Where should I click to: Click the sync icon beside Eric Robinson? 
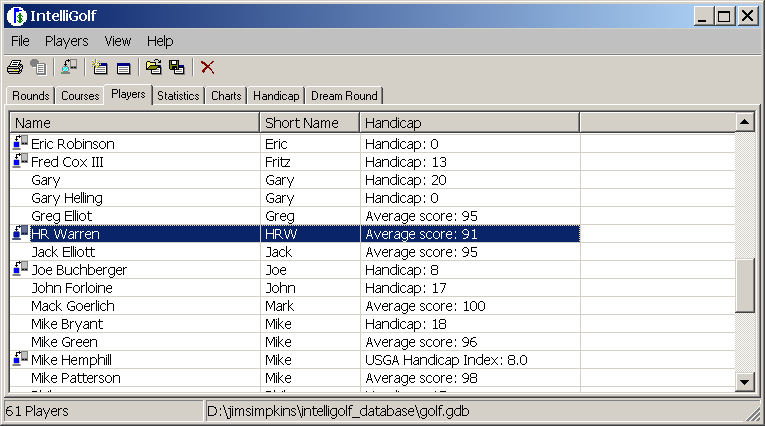pos(20,142)
